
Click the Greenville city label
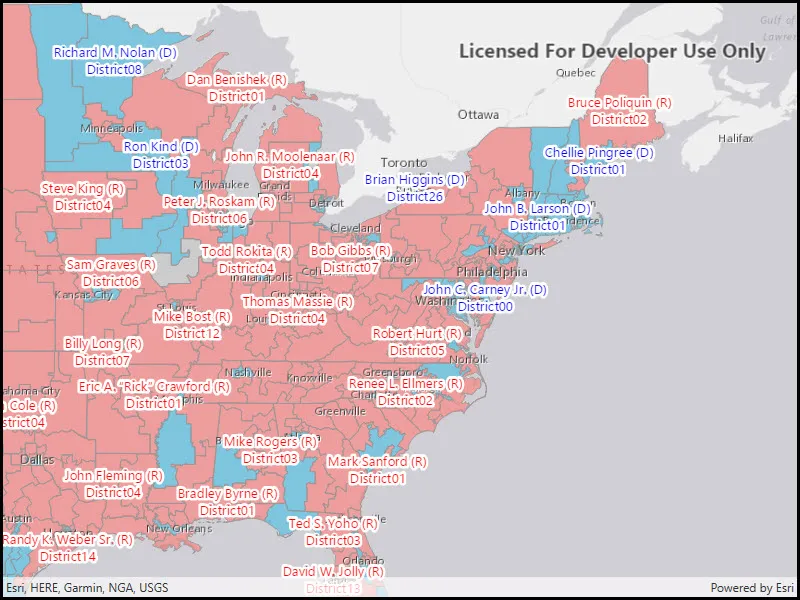coord(340,411)
